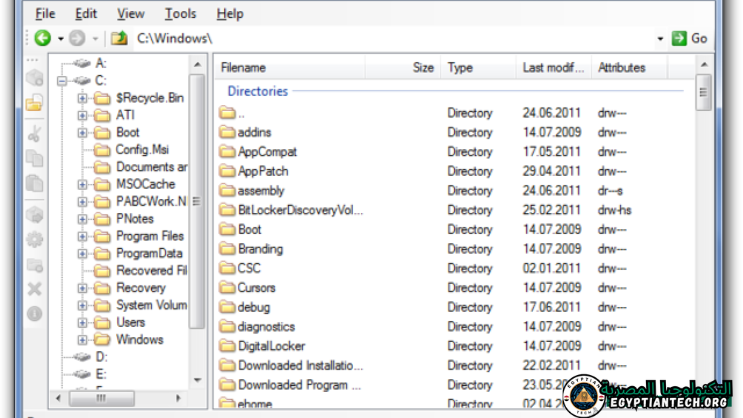Open the Tools menu
This screenshot has width=743, height=418.
tap(180, 14)
